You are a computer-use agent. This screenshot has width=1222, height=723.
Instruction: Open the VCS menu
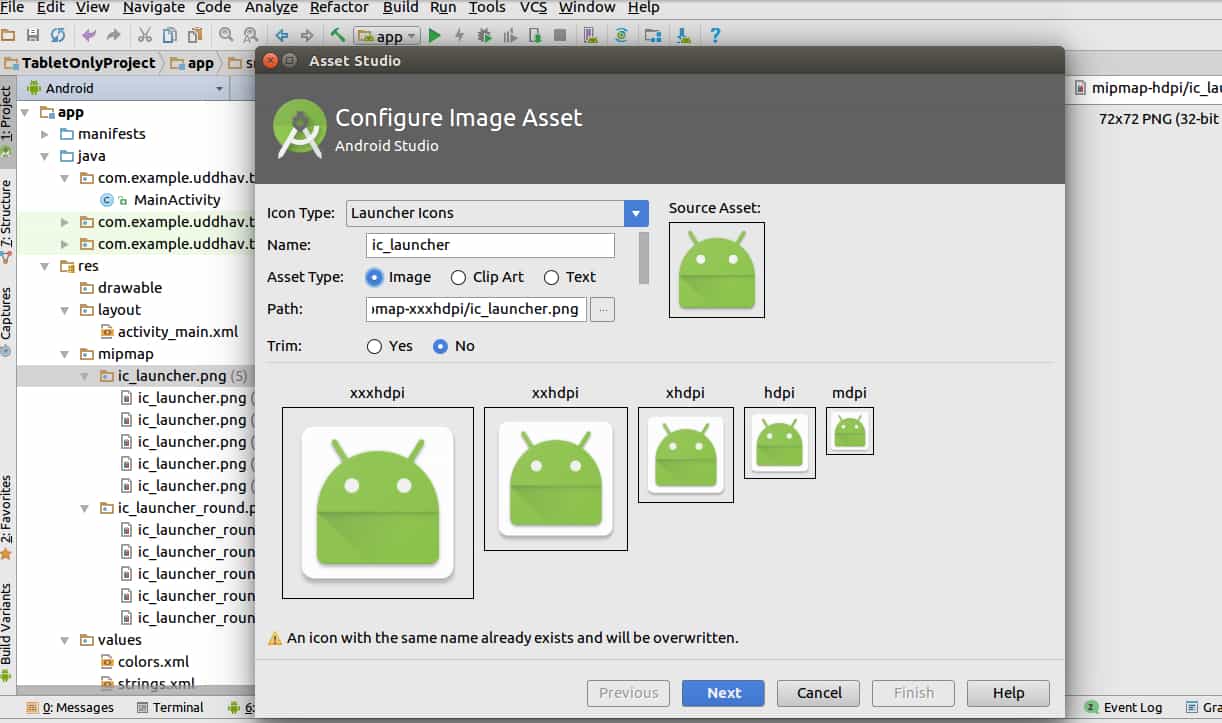coord(533,7)
